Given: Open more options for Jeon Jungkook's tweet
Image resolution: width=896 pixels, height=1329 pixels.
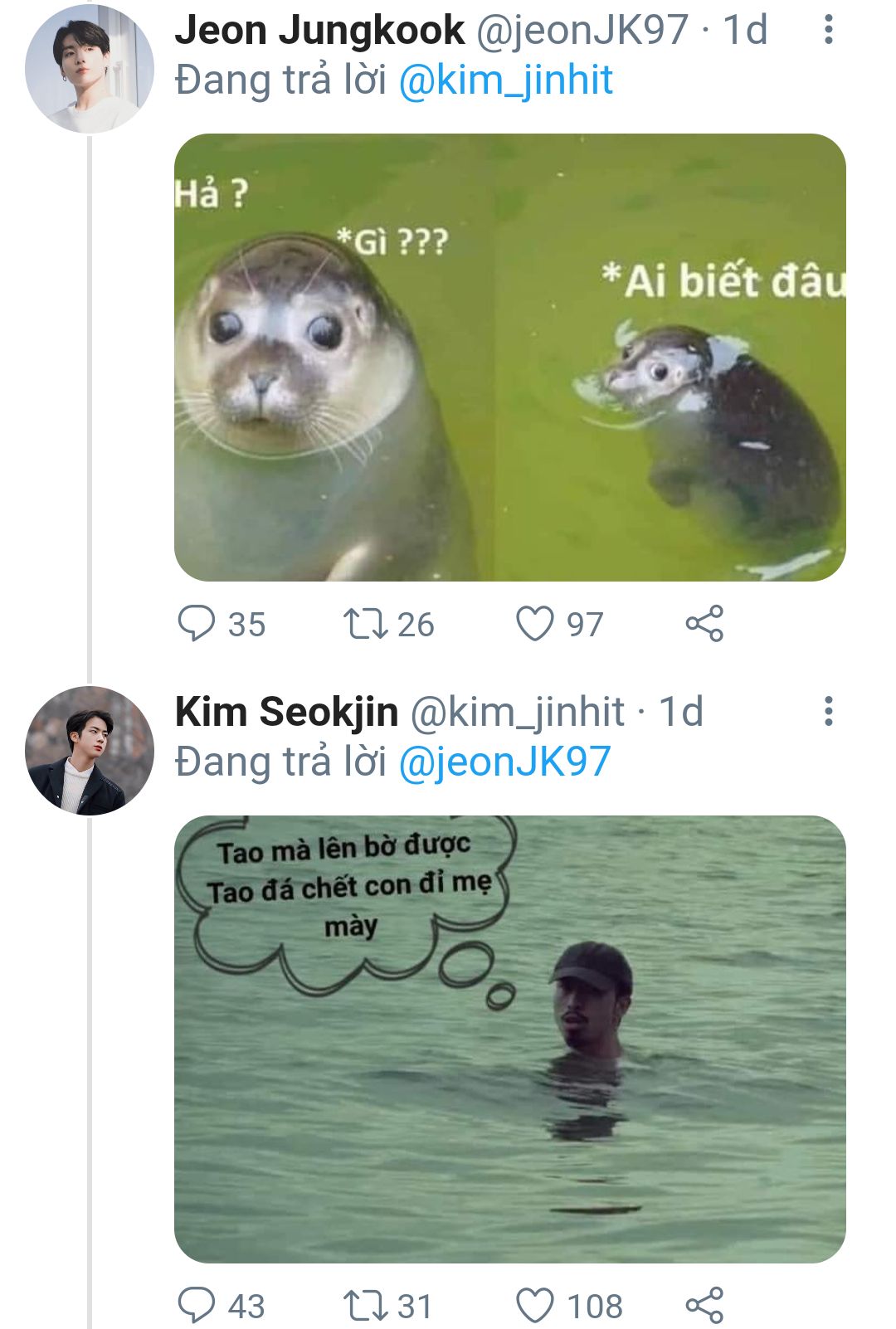Looking at the screenshot, I should pyautogui.click(x=828, y=30).
